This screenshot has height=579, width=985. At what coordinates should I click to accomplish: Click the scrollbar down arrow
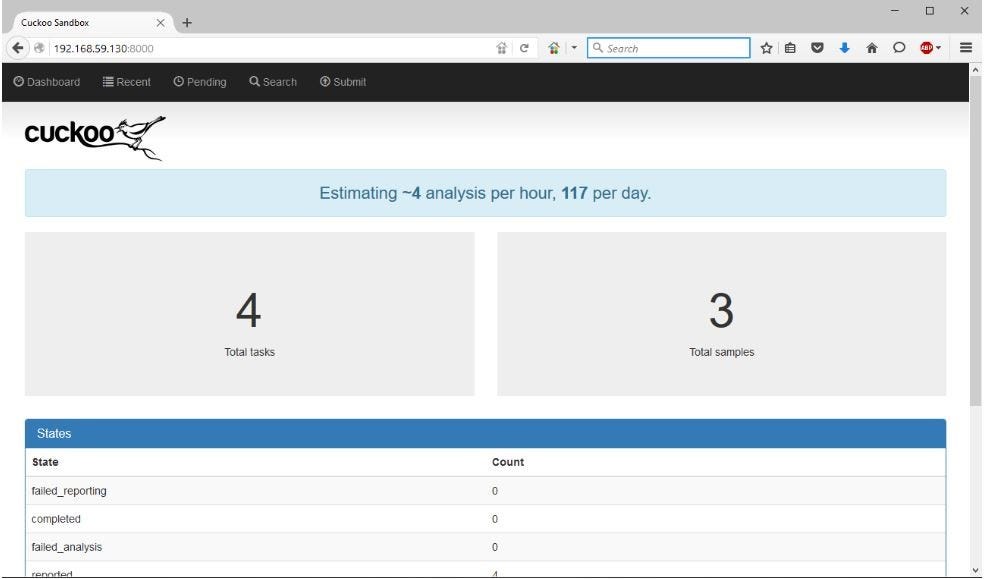coord(975,570)
